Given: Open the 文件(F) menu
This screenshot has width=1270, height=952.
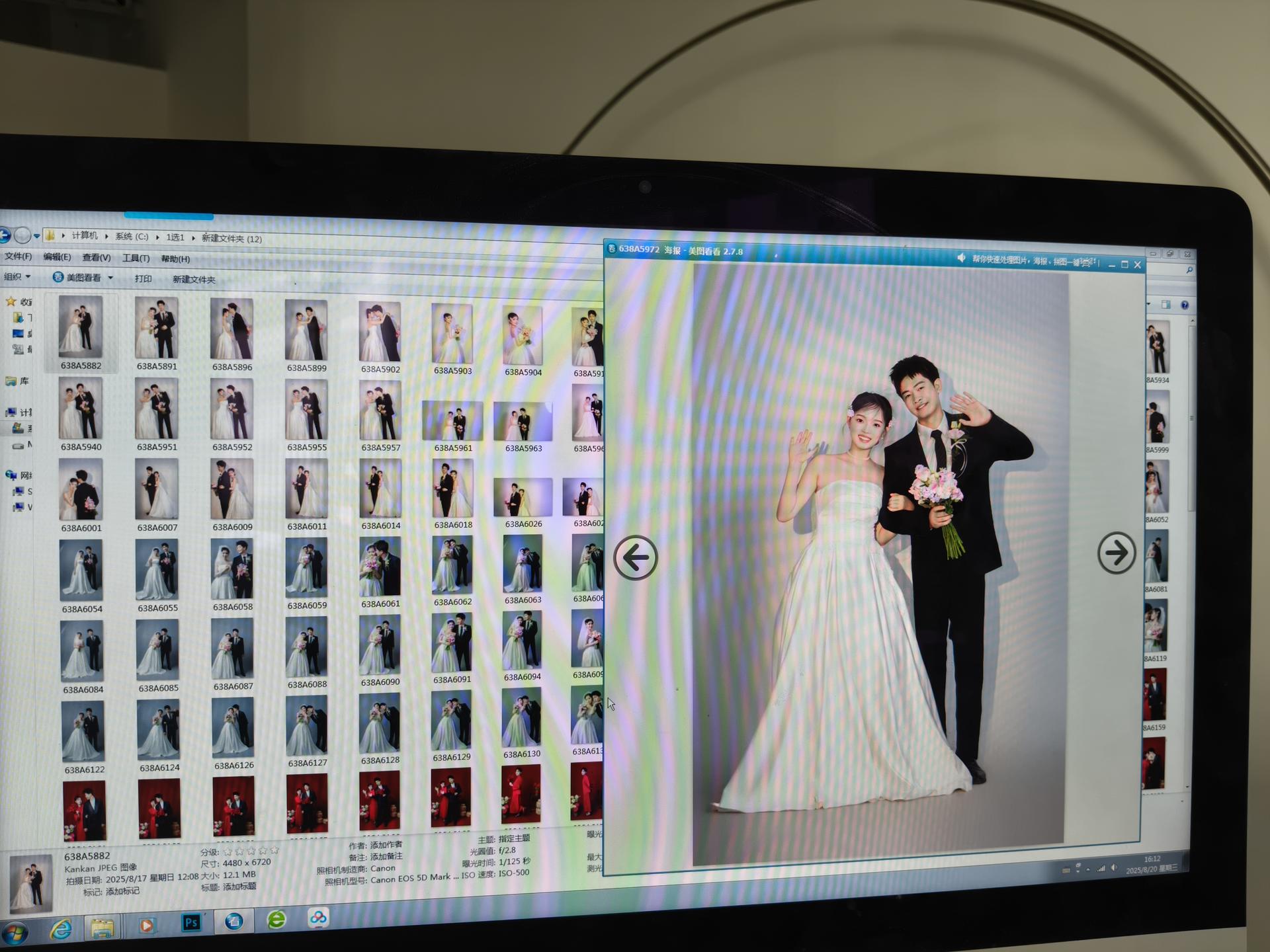Looking at the screenshot, I should coord(18,256).
